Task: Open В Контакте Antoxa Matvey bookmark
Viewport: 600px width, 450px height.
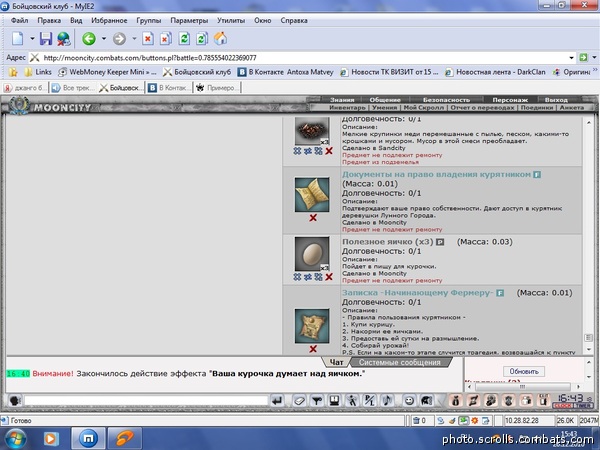Action: click(285, 72)
